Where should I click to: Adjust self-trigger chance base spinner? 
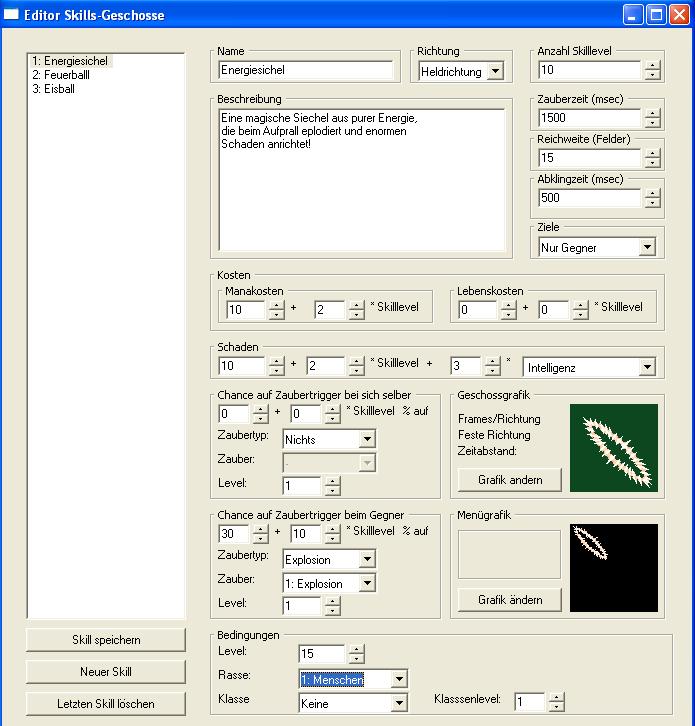(x=260, y=413)
